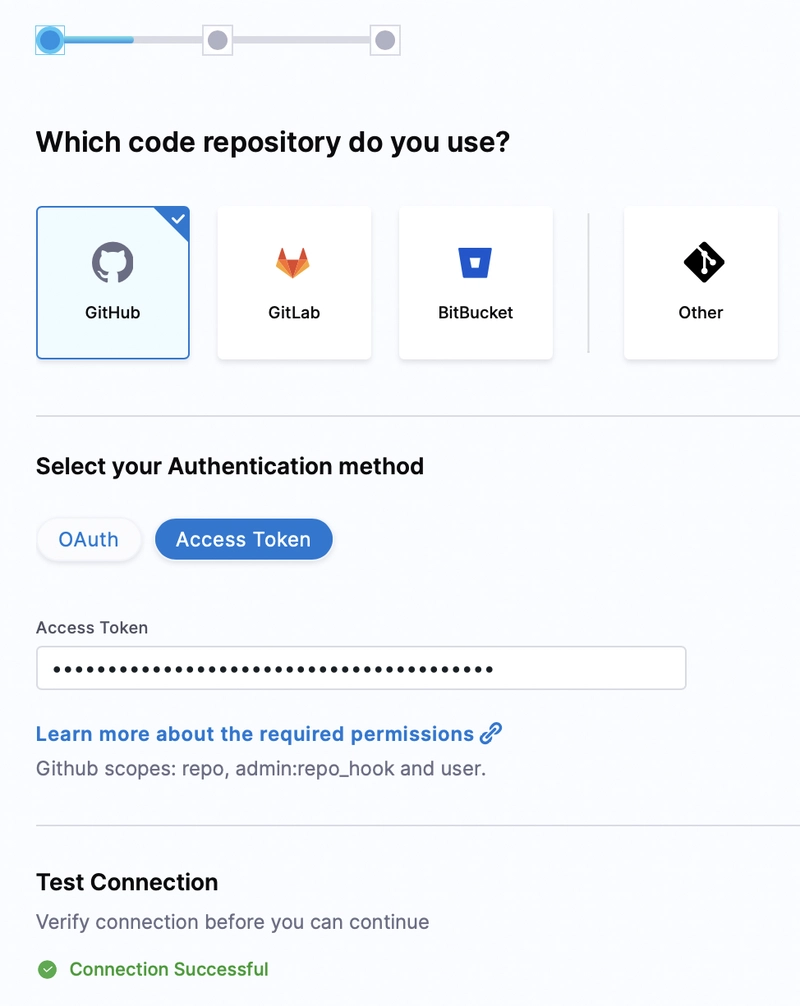The height and width of the screenshot is (1006, 800).
Task: Switch authentication method to OAuth
Action: [88, 540]
